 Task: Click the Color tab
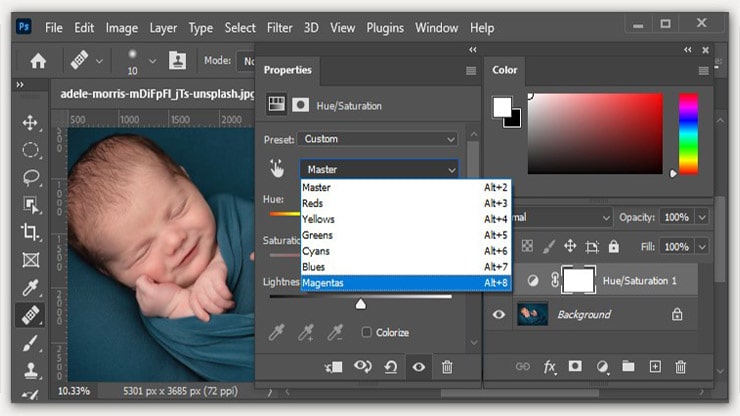505,70
